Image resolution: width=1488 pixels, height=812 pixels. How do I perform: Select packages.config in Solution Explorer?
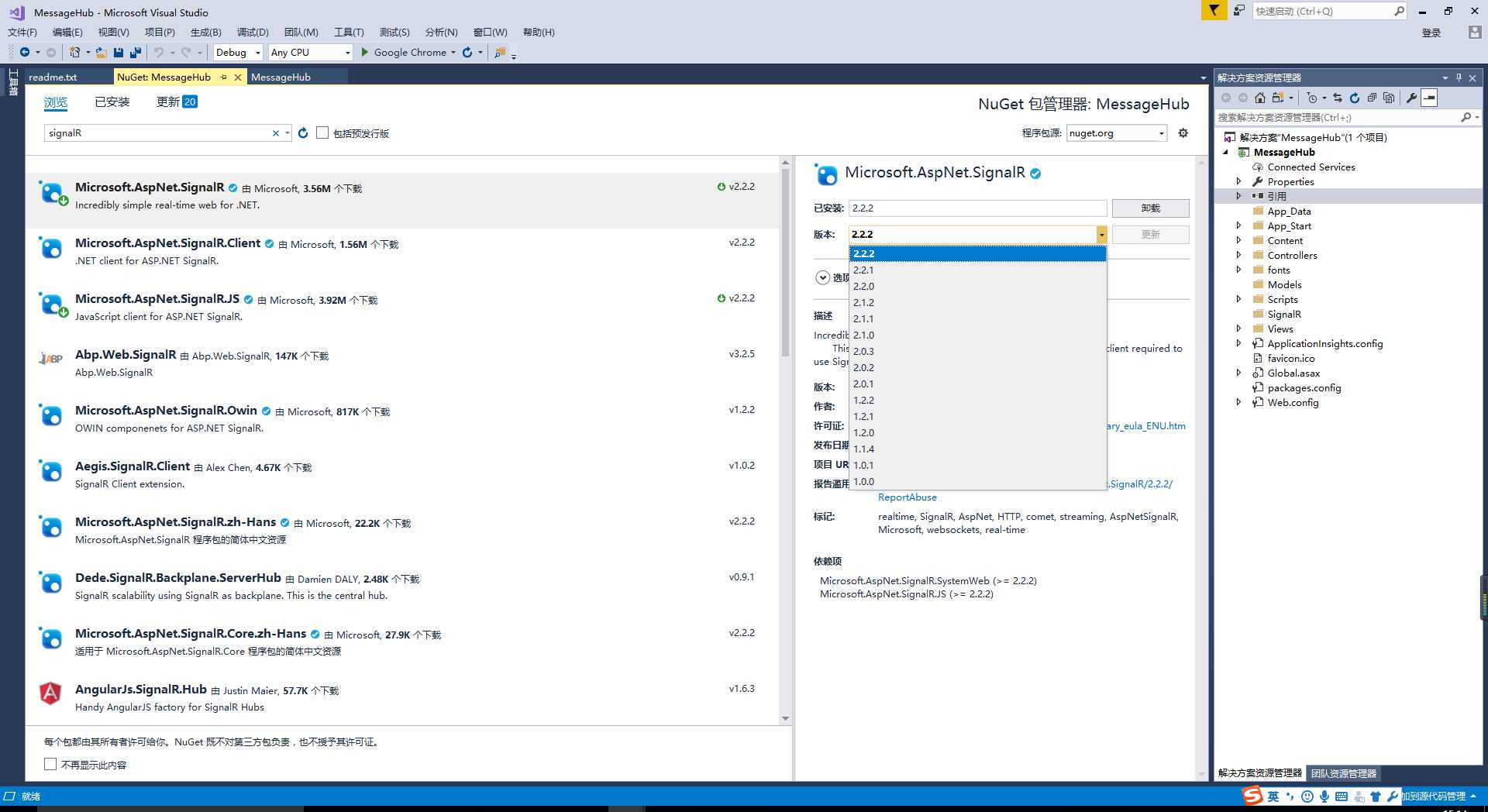pyautogui.click(x=1304, y=387)
